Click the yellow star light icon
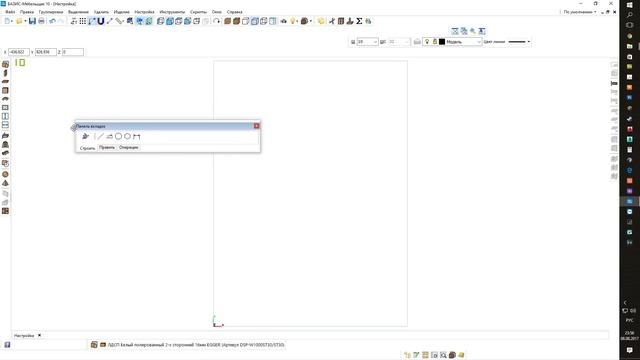Image resolution: width=640 pixels, height=360 pixels. (x=321, y=21)
